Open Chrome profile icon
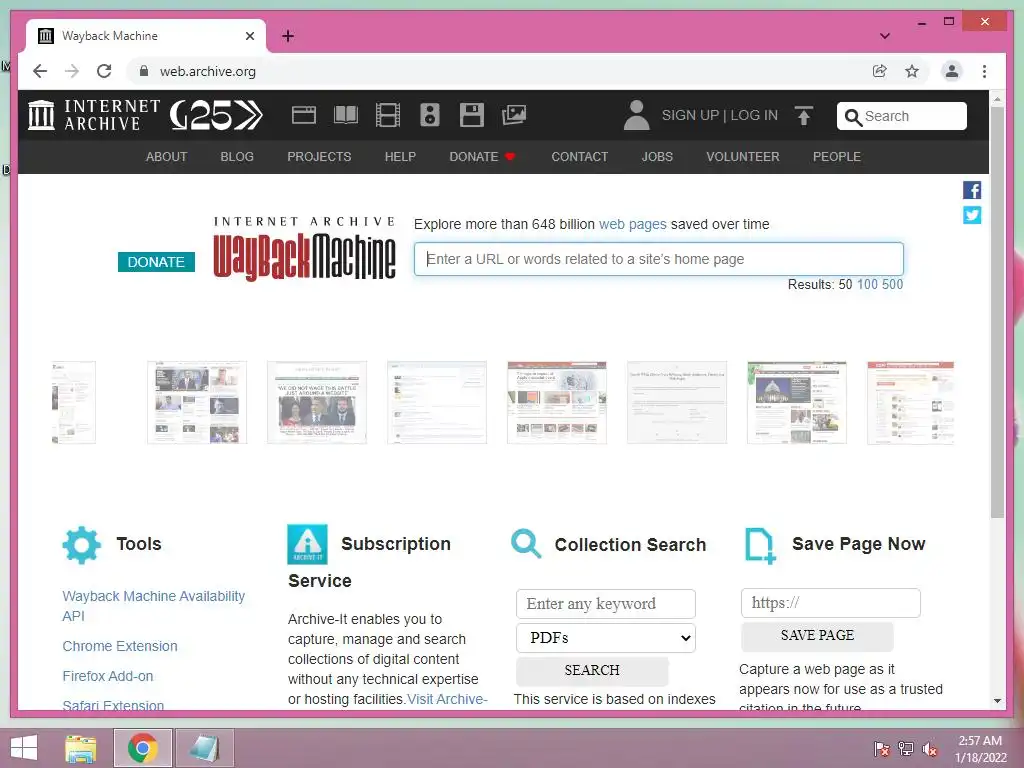 click(952, 71)
